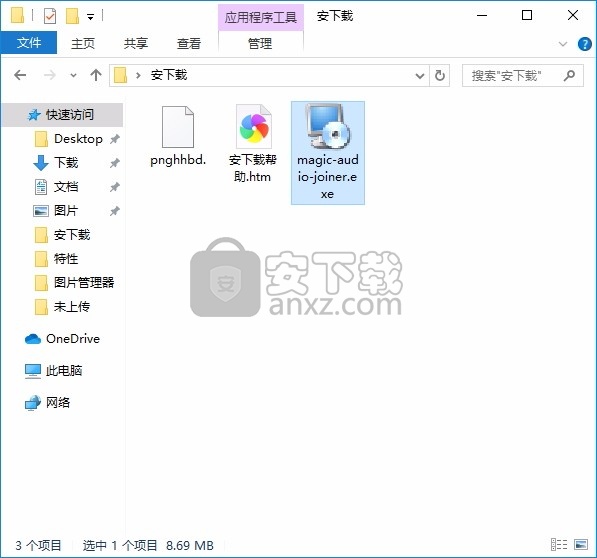Click the Properties checkmark quick access icon
The height and width of the screenshot is (558, 597).
pyautogui.click(x=50, y=16)
